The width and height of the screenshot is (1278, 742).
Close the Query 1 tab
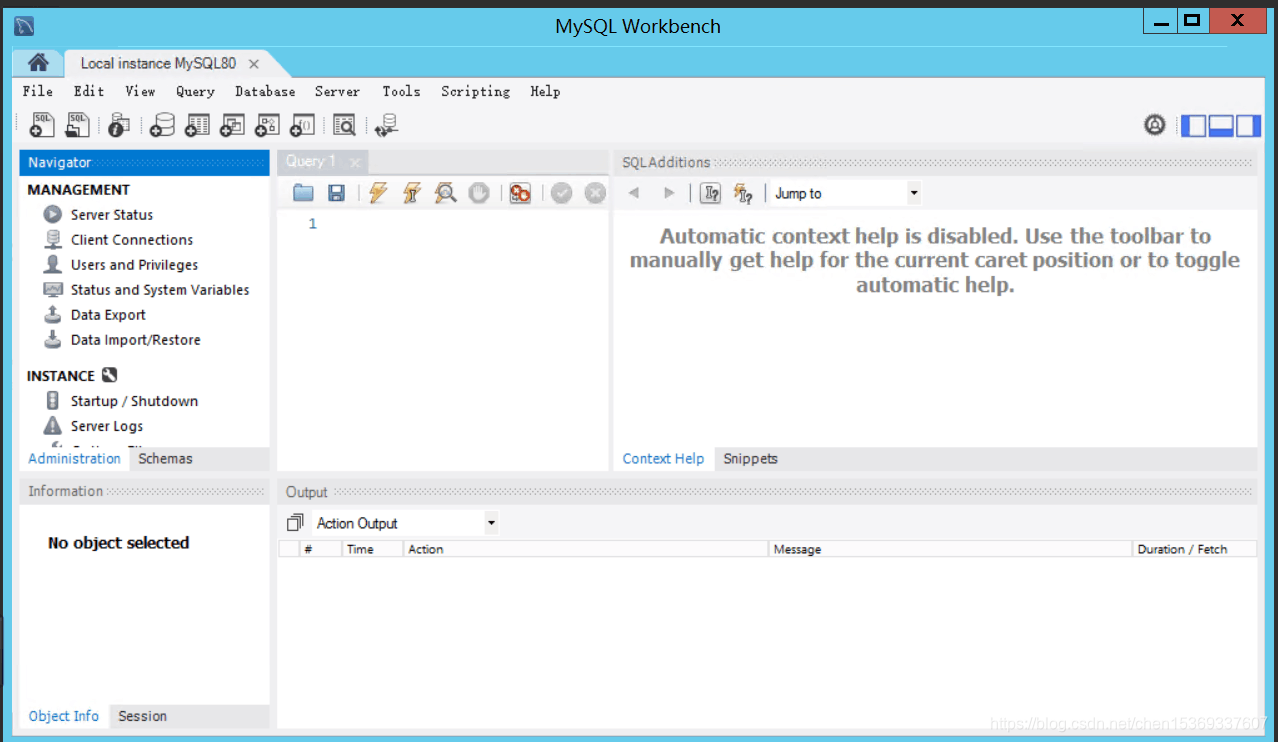coord(354,161)
